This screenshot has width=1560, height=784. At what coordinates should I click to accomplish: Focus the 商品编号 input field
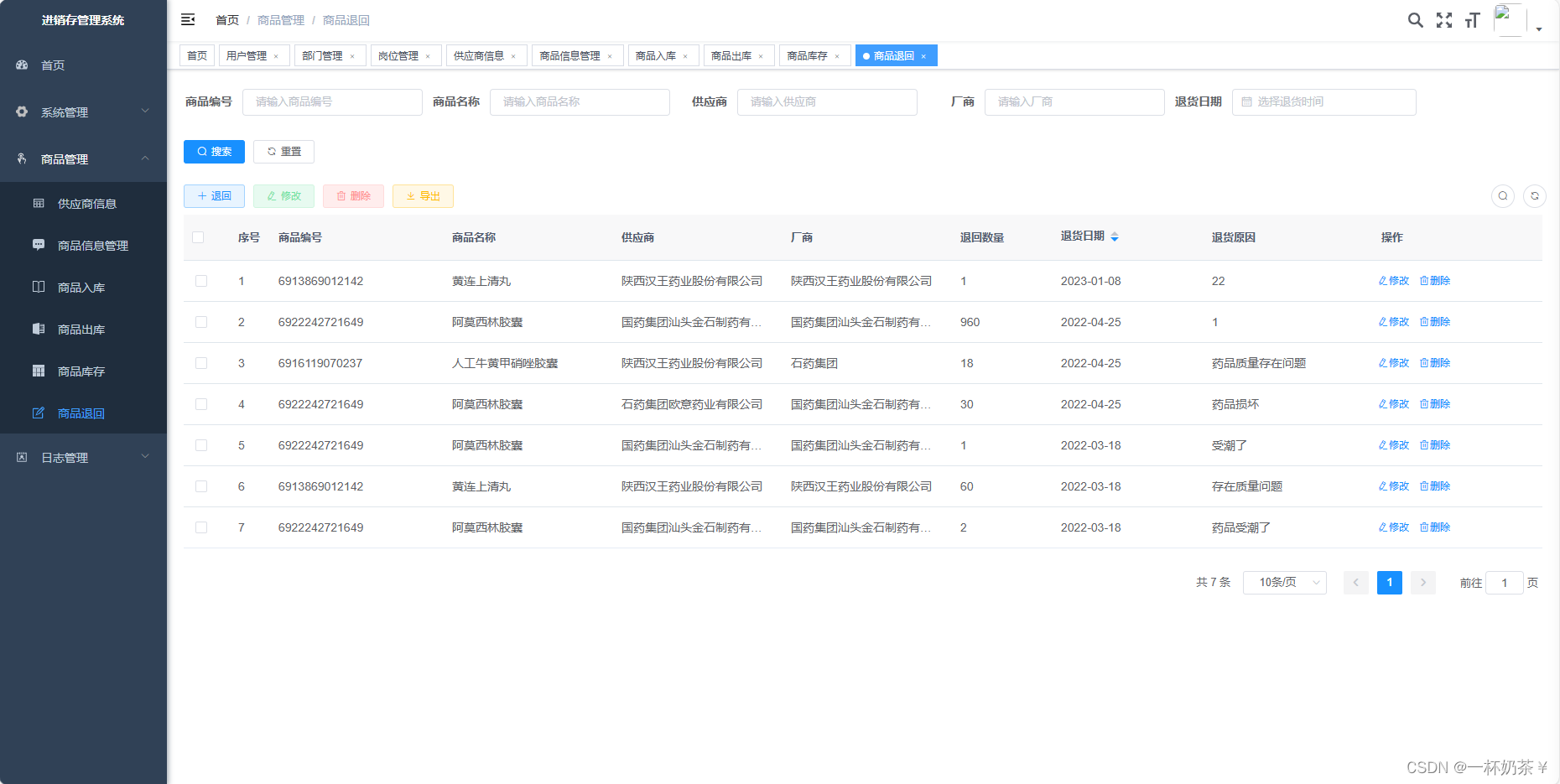pos(332,102)
